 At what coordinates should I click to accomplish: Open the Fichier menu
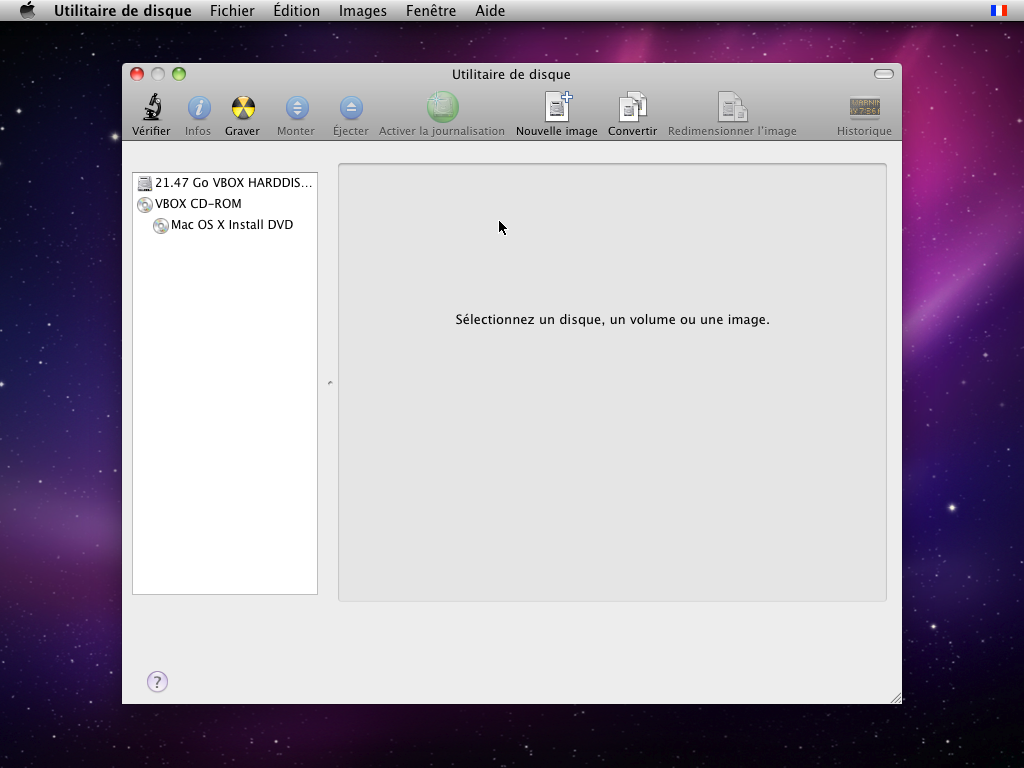(x=232, y=11)
